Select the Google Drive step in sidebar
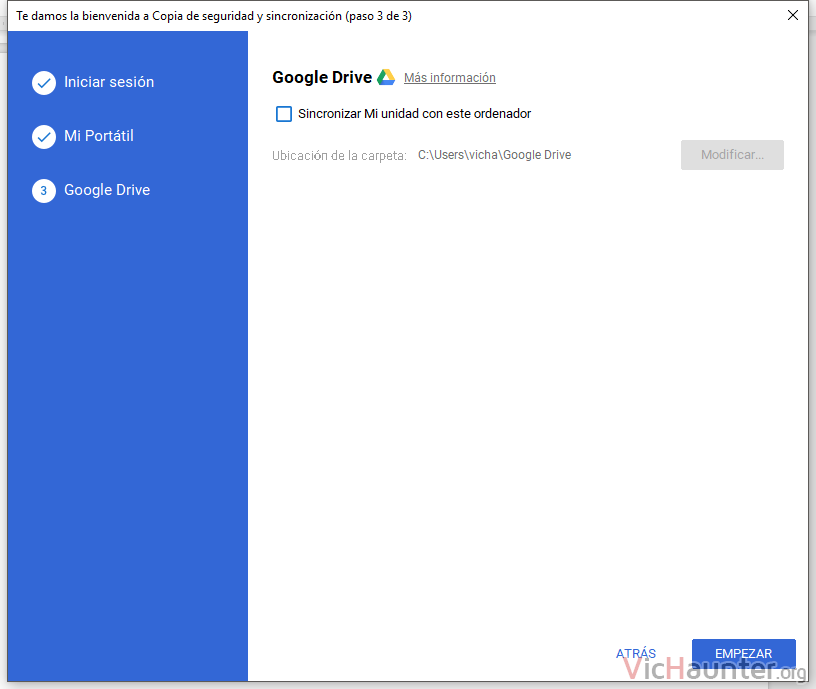 click(107, 190)
